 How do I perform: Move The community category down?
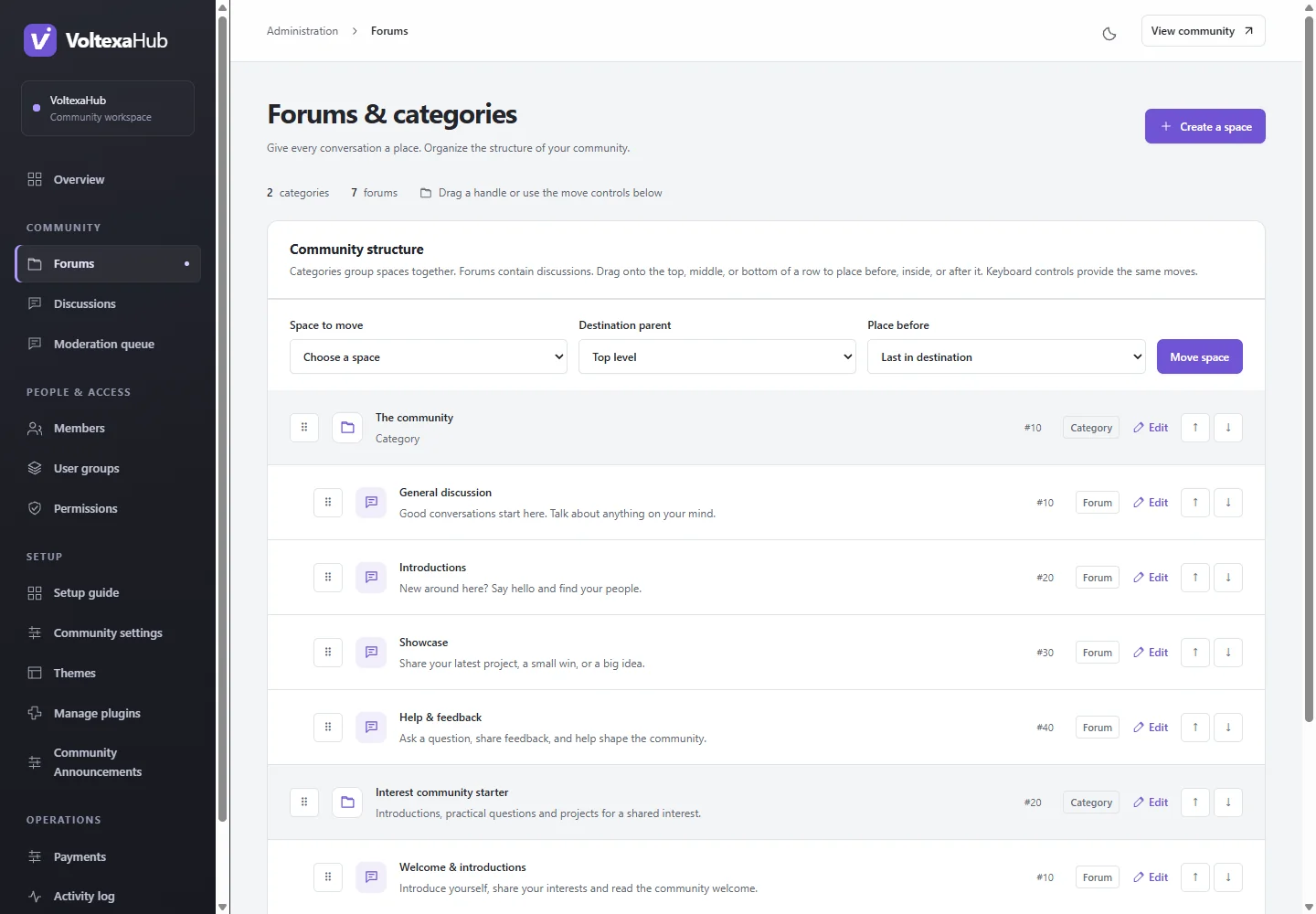coord(1228,428)
